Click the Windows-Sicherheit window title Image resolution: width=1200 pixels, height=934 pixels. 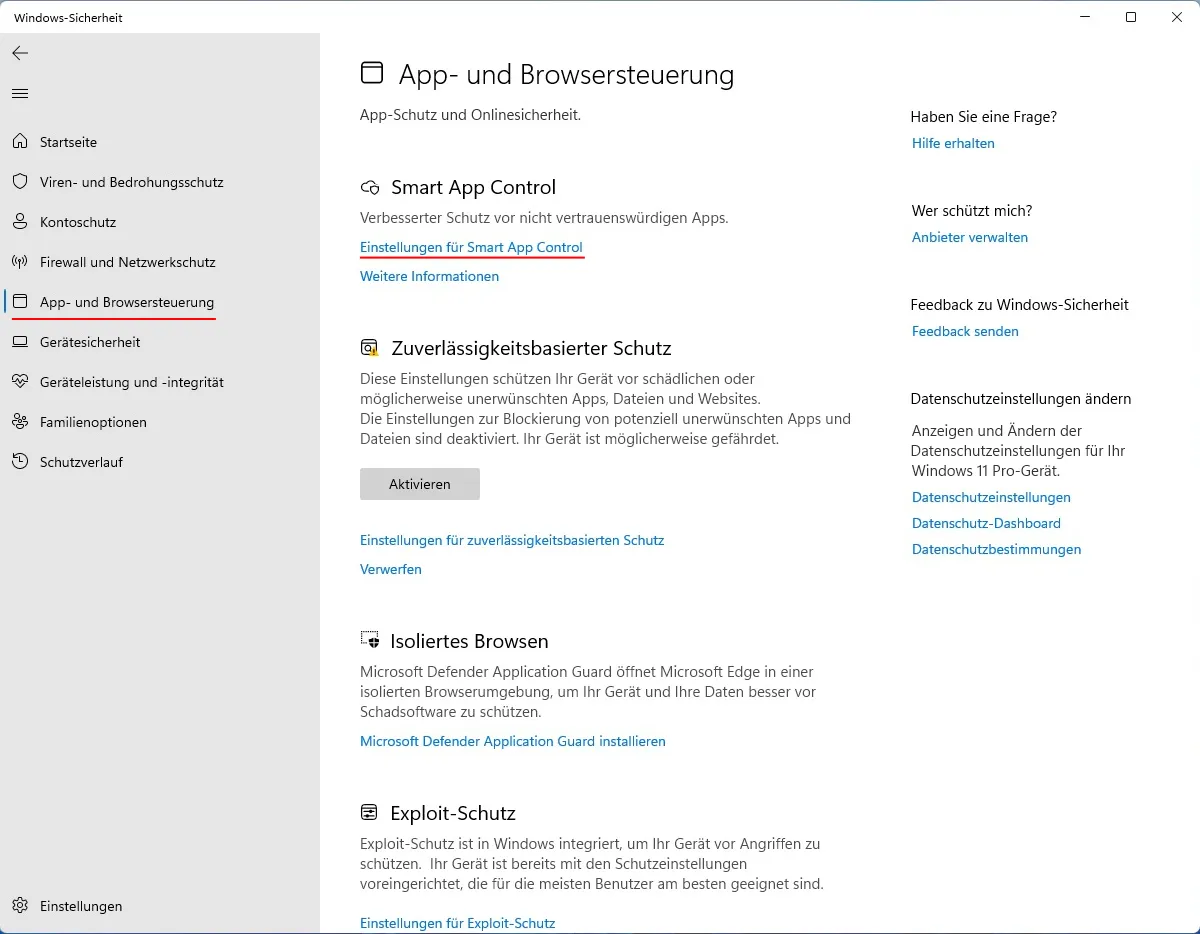tap(69, 18)
